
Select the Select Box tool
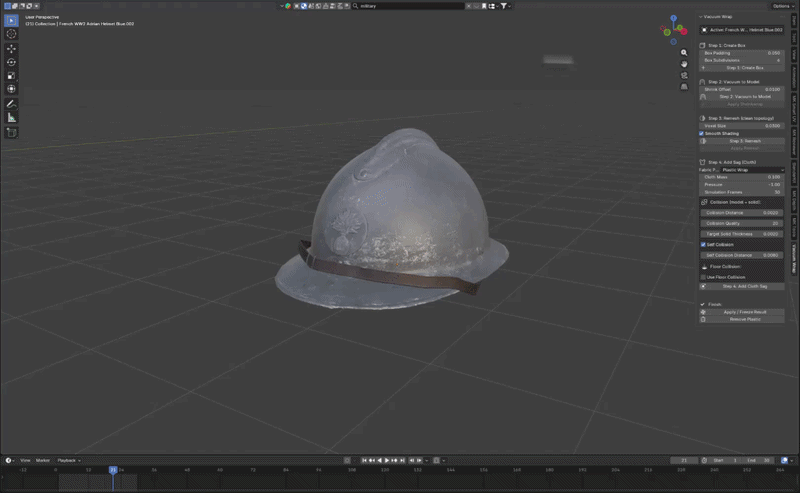point(11,20)
